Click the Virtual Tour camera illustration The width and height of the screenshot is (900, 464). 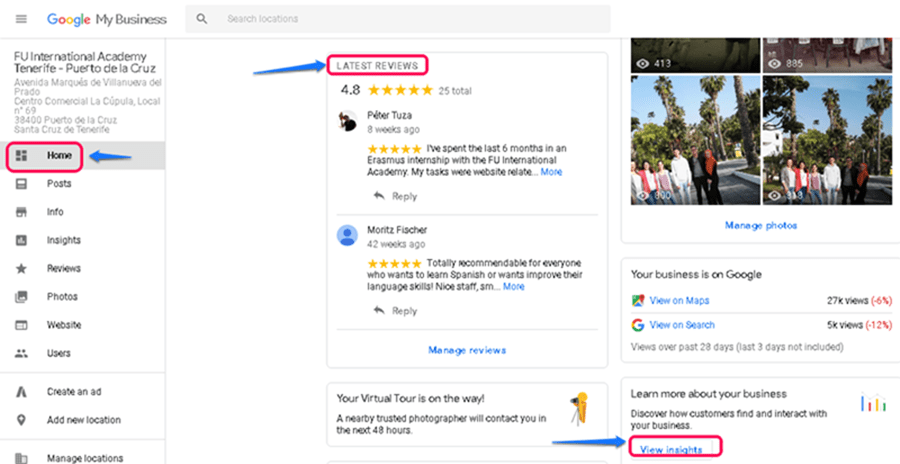point(579,408)
